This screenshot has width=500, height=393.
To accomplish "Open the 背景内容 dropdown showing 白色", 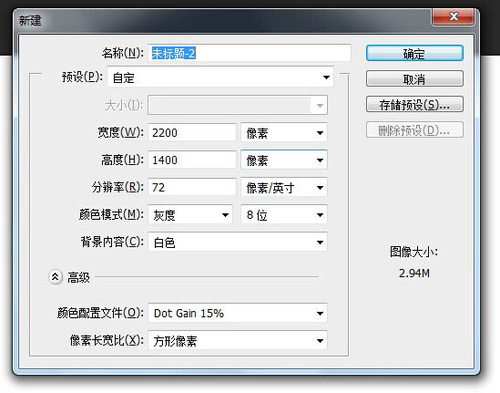I will (x=238, y=242).
